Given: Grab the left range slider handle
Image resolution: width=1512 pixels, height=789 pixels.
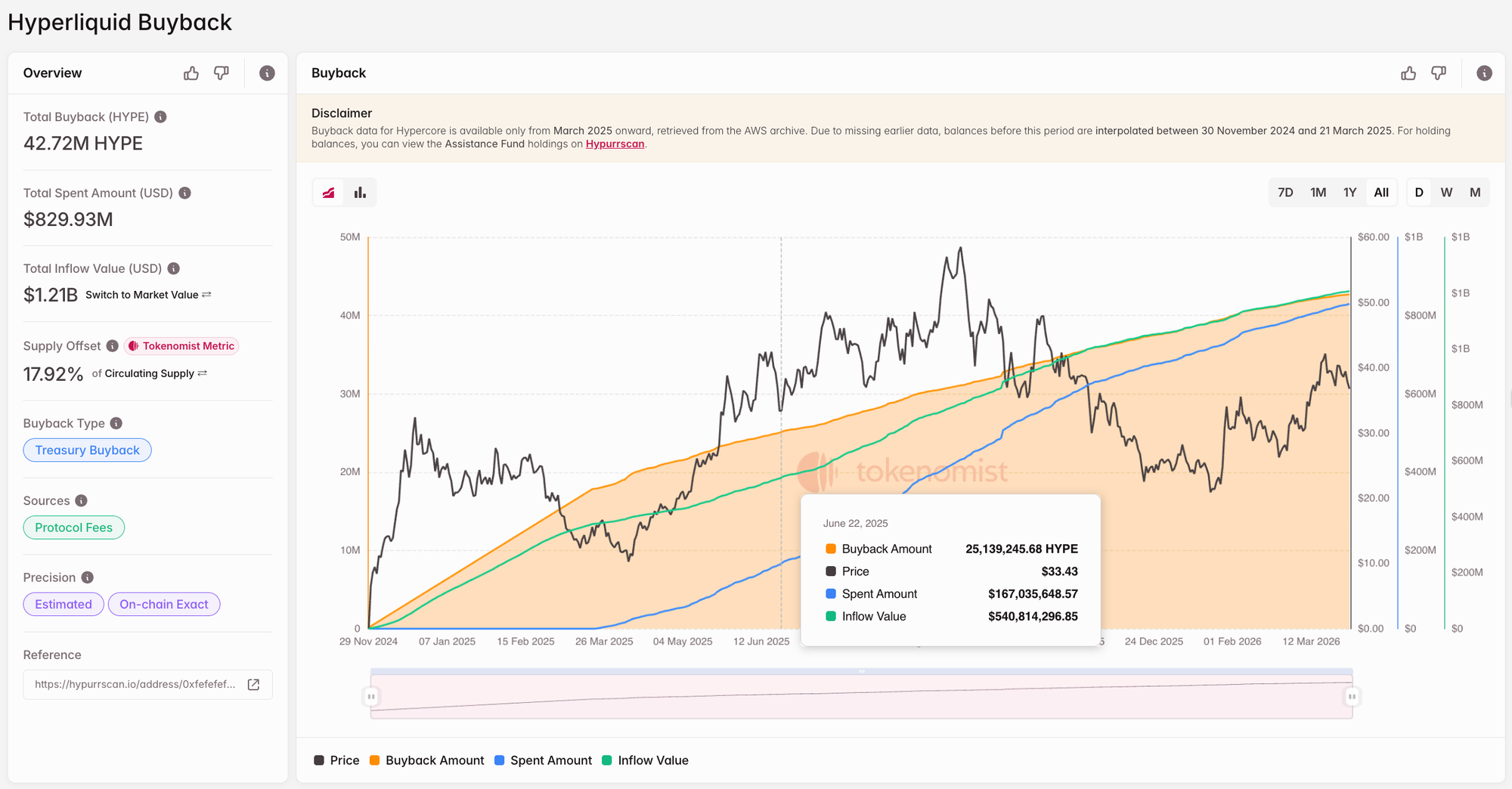Looking at the screenshot, I should coord(371,696).
